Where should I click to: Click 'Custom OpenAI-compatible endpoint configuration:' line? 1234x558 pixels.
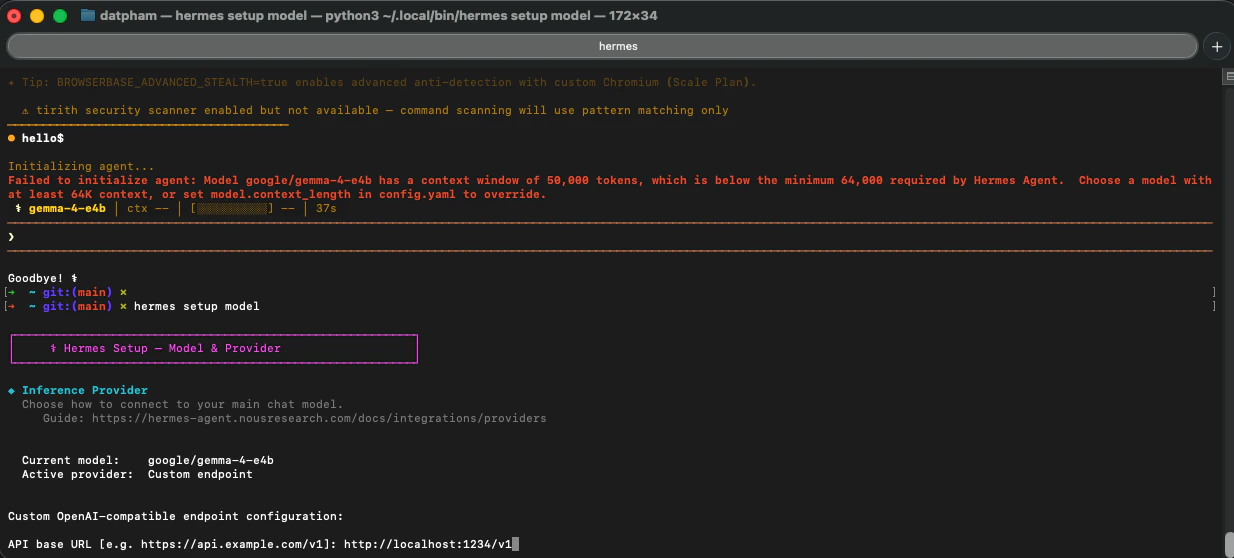[176, 516]
